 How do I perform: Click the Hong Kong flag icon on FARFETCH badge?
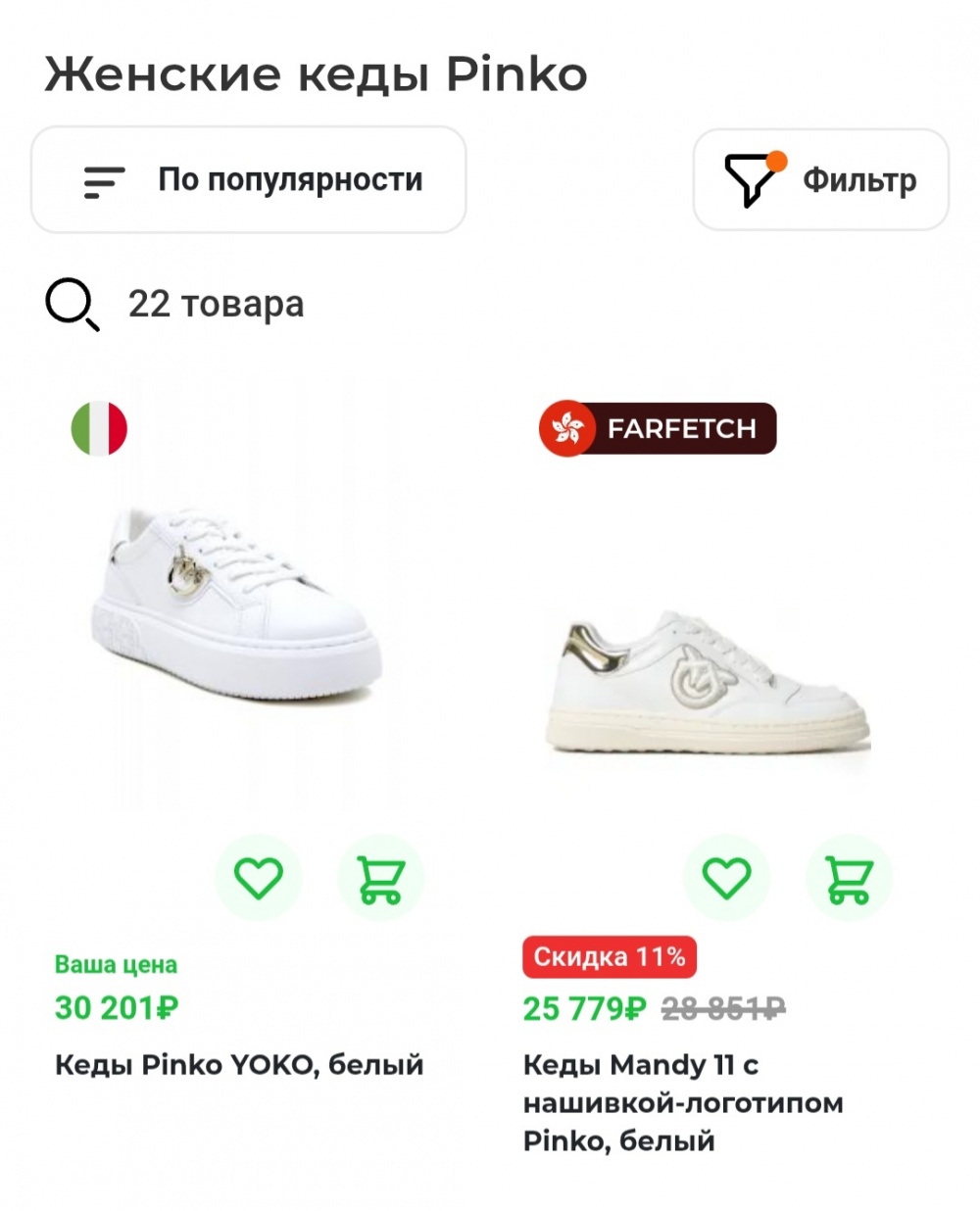[565, 428]
